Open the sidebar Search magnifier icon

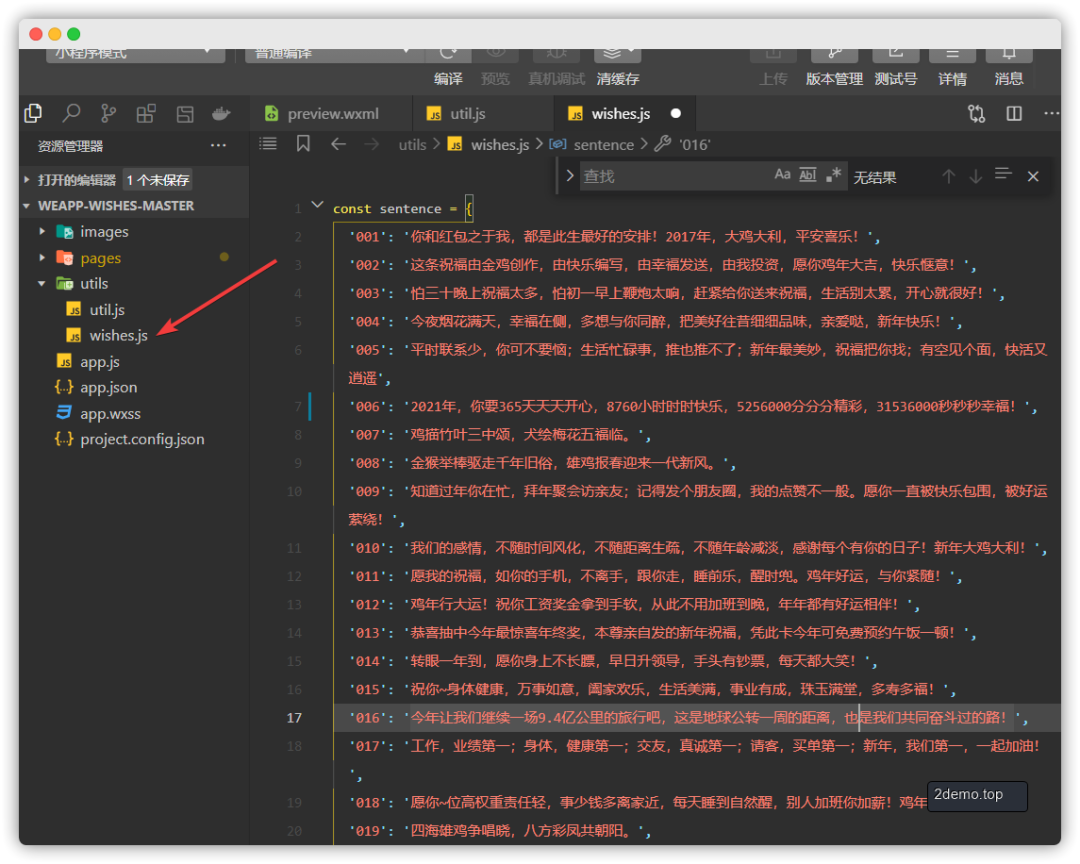pos(71,113)
